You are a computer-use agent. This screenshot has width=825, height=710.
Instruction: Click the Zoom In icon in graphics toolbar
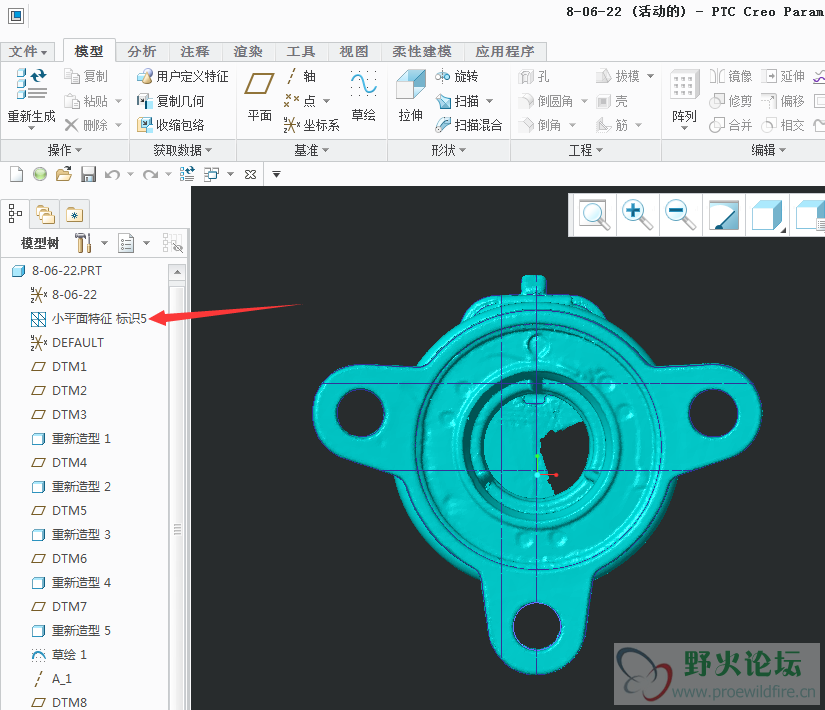pos(637,215)
